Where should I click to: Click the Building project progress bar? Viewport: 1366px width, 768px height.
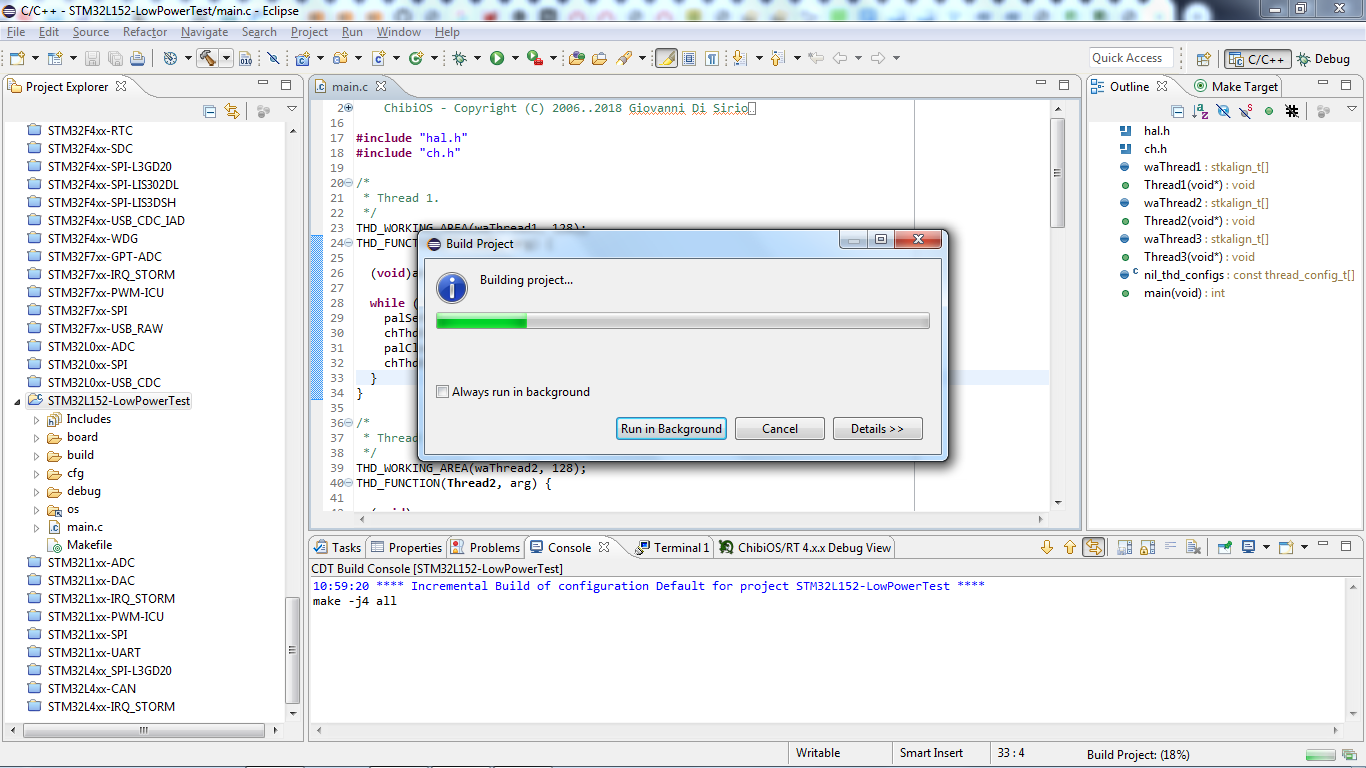(x=682, y=321)
